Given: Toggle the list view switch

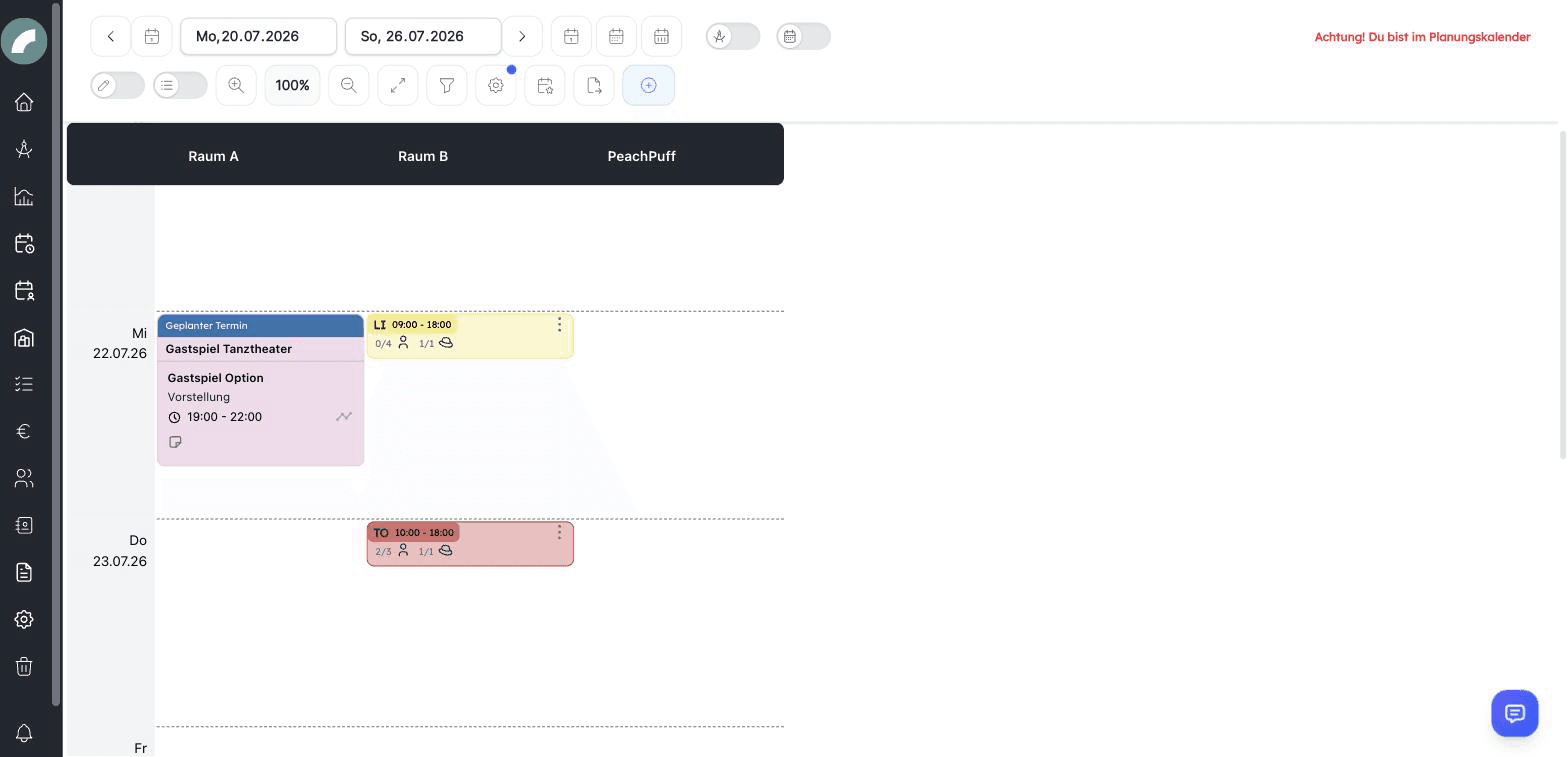Looking at the screenshot, I should (180, 85).
